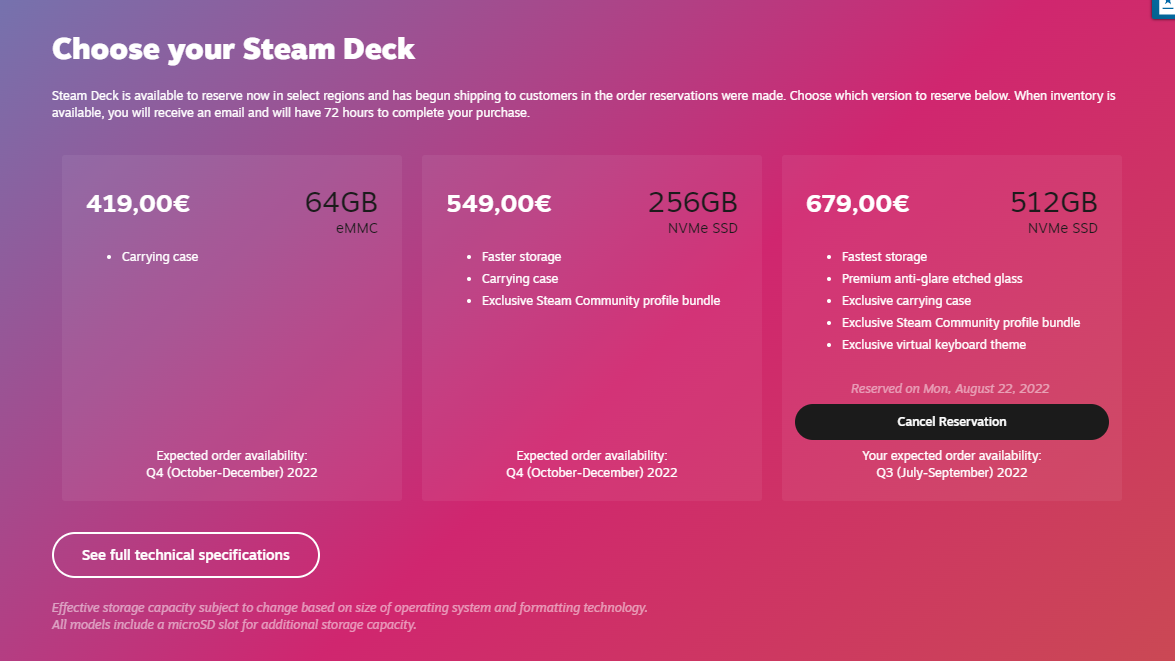Click the blue bookmark icon in the corner
1175x661 pixels.
click(x=1165, y=6)
